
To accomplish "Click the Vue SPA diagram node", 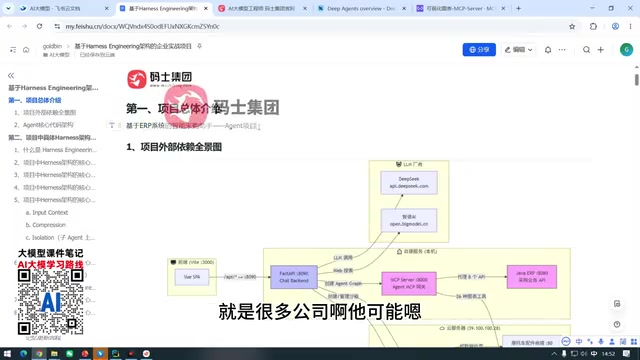I will (192, 277).
